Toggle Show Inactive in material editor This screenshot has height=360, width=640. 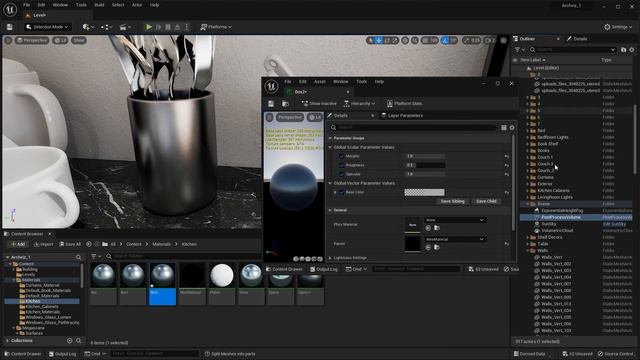click(x=319, y=104)
